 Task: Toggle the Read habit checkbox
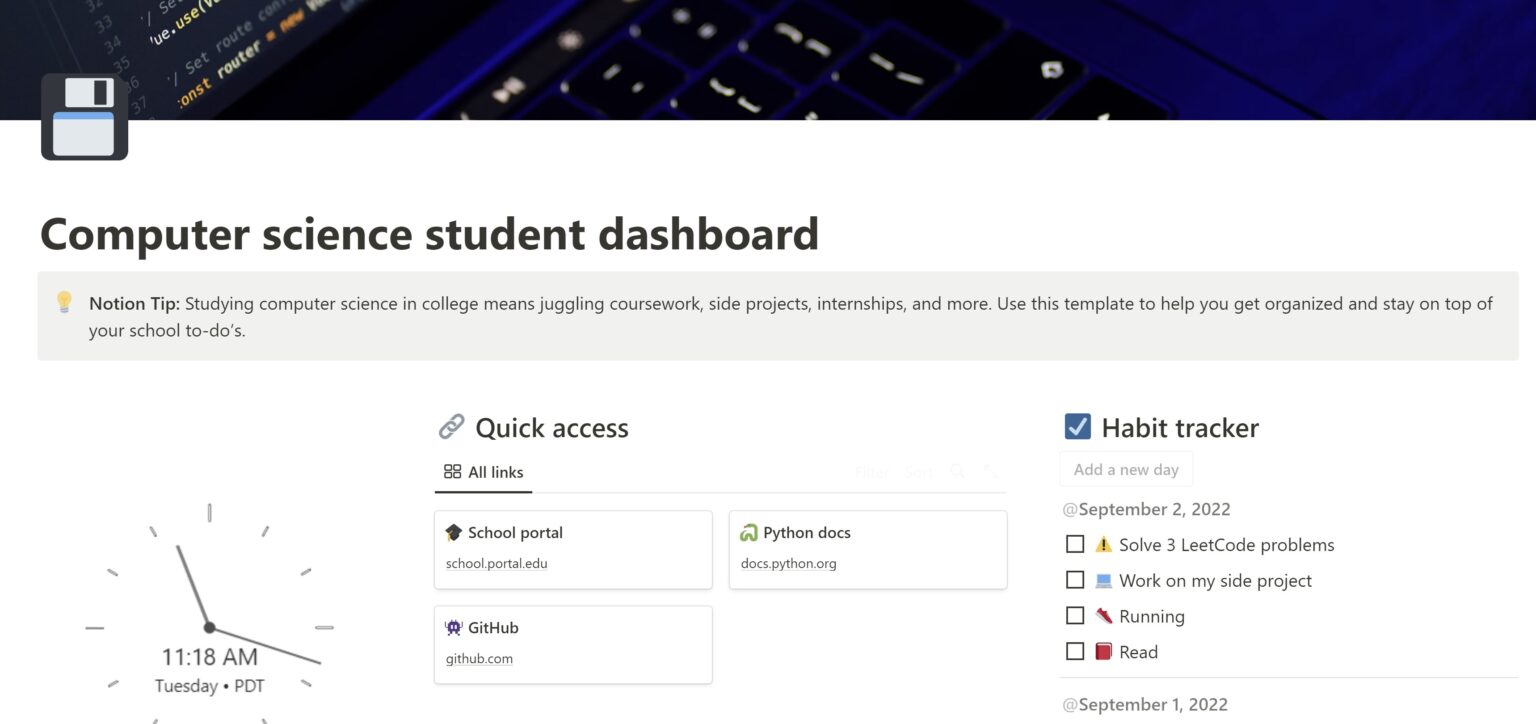click(1075, 651)
